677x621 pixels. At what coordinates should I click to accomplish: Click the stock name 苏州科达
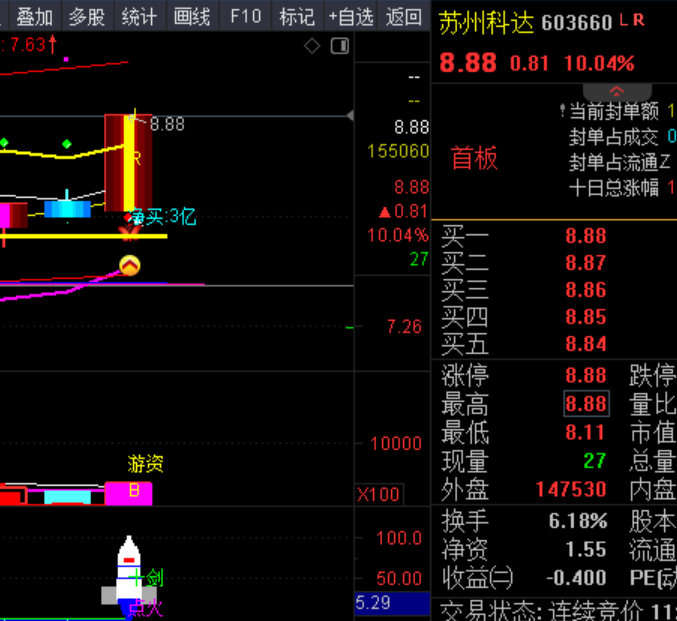pyautogui.click(x=487, y=22)
